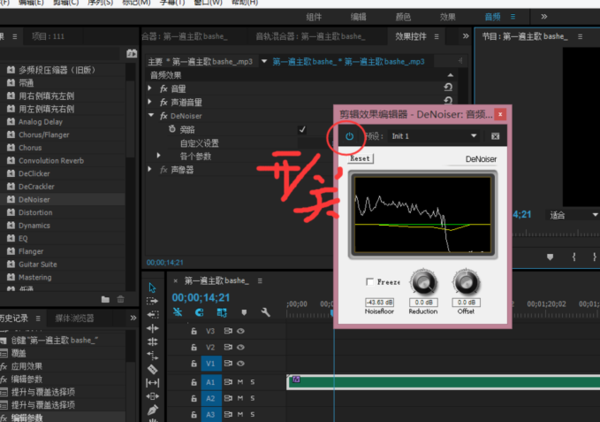Expand the 音量 effect section
This screenshot has height=422, width=600.
[x=150, y=88]
